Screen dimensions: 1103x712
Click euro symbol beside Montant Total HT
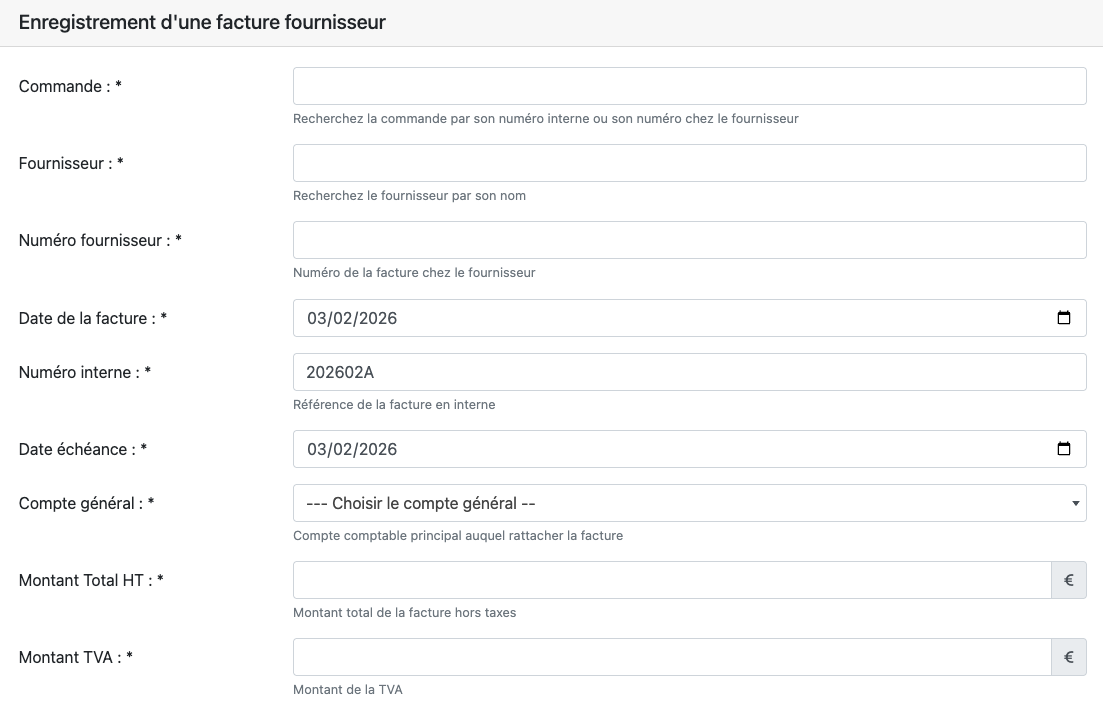(x=1069, y=580)
